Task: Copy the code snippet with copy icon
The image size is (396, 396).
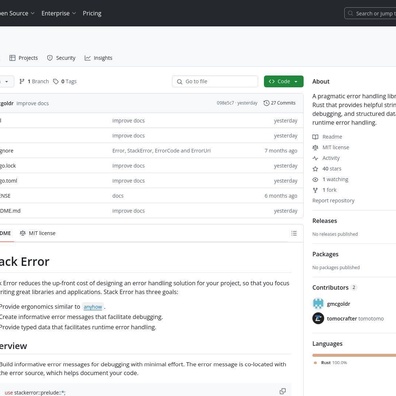Action: (x=283, y=391)
